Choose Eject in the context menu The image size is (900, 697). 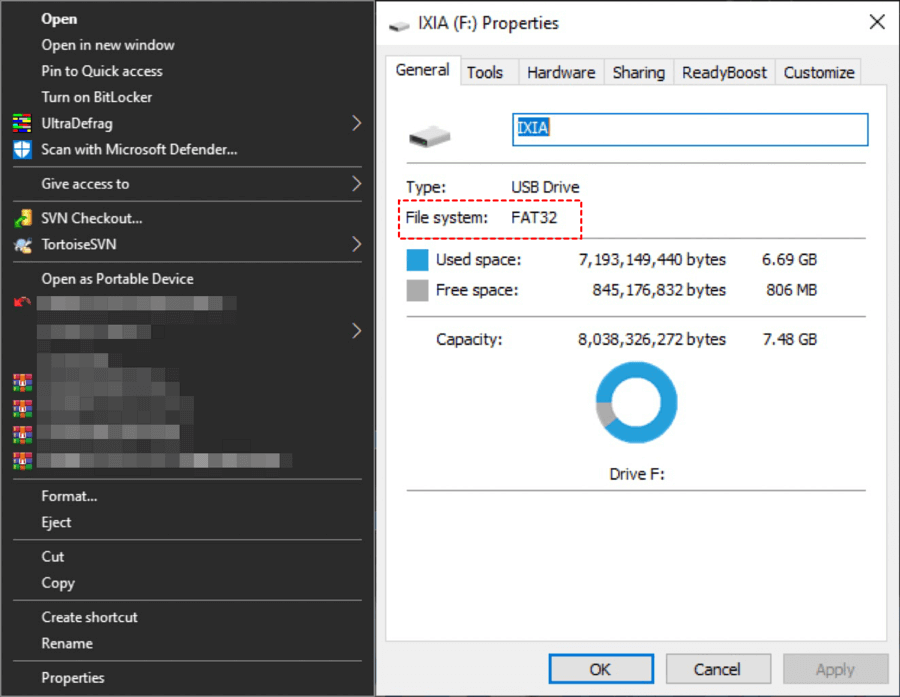(56, 522)
